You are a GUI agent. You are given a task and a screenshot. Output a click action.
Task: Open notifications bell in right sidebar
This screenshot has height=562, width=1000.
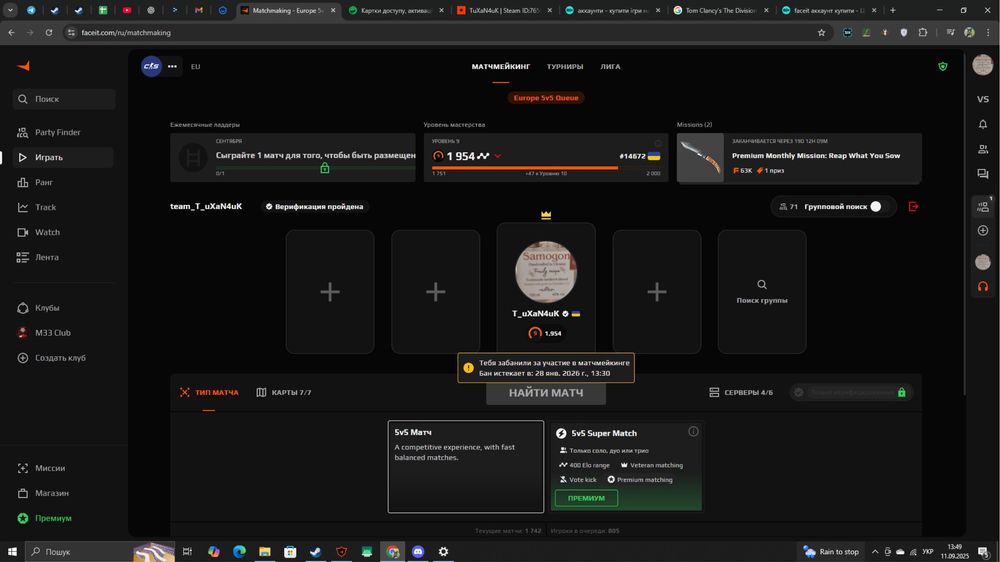pos(983,124)
